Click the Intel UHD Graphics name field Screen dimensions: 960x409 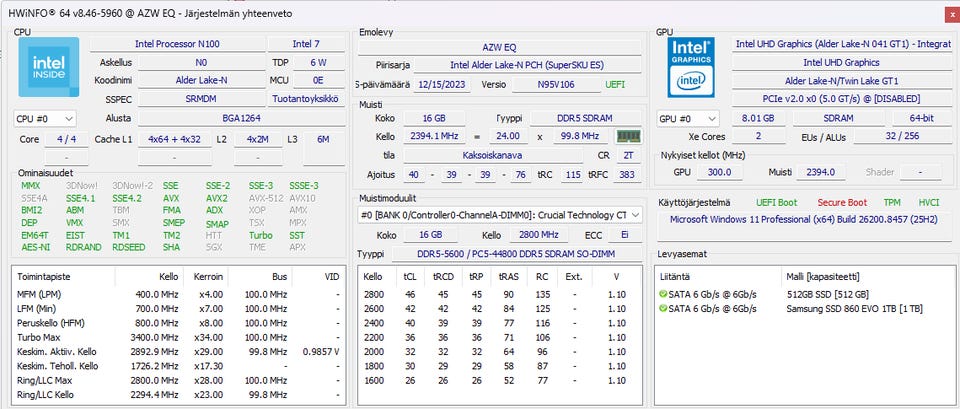(x=841, y=62)
